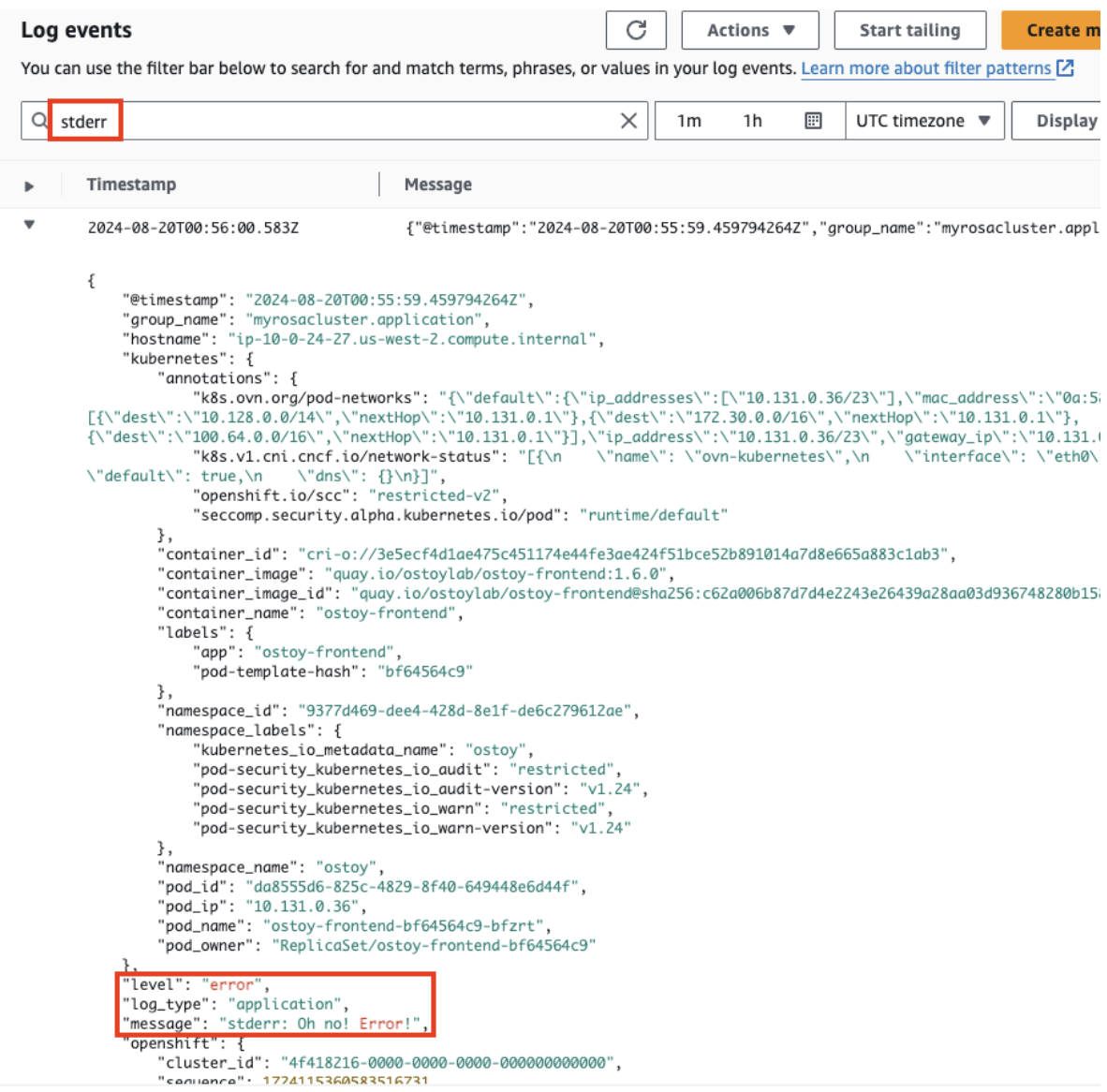Open the calendar custom time range picker

click(x=813, y=121)
